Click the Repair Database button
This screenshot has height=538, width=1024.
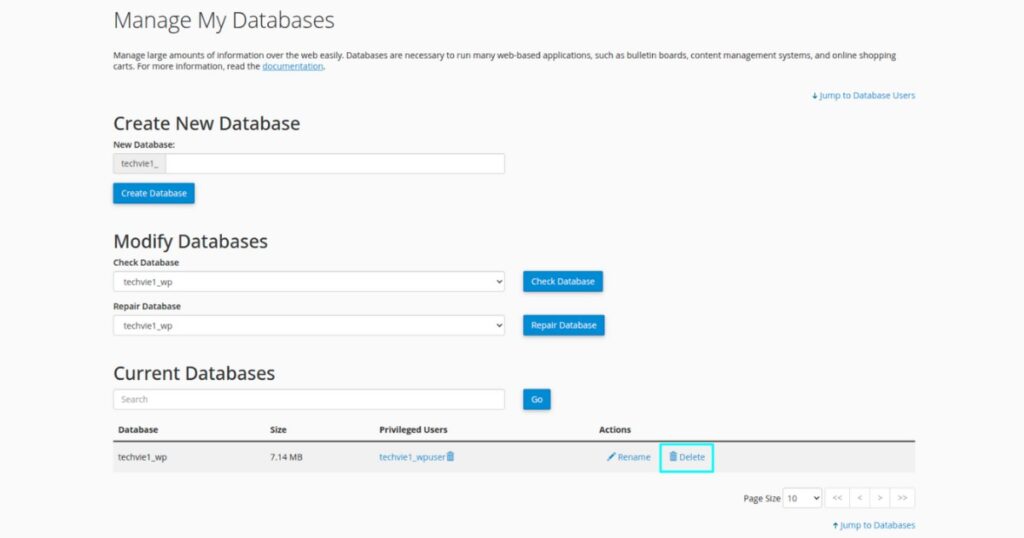pyautogui.click(x=563, y=326)
